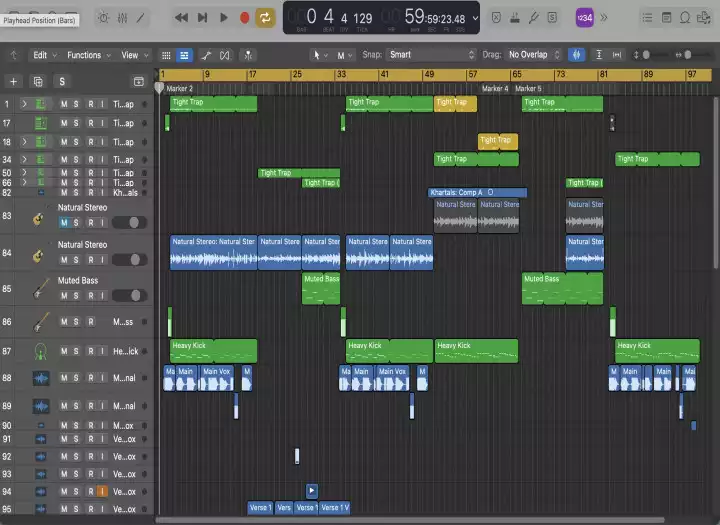
Task: Toggle the purple 1234 Count-in button
Action: [585, 18]
